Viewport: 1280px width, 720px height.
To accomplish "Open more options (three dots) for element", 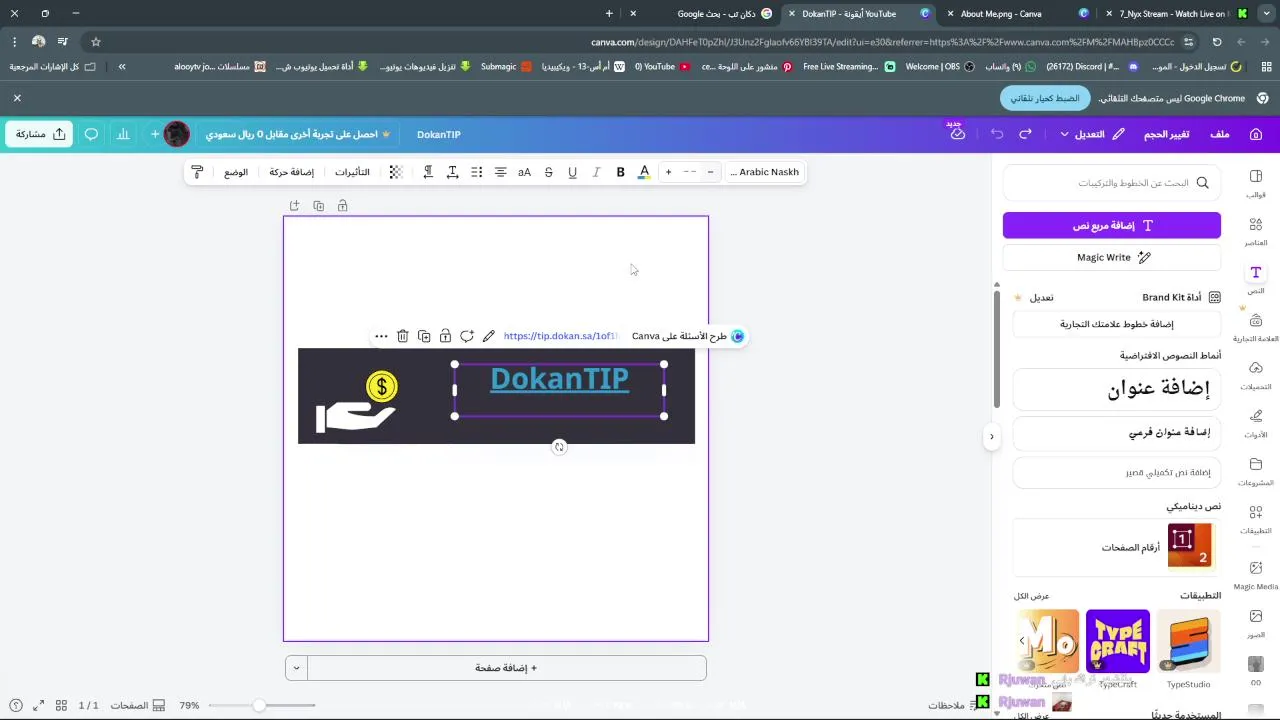I will (x=381, y=336).
